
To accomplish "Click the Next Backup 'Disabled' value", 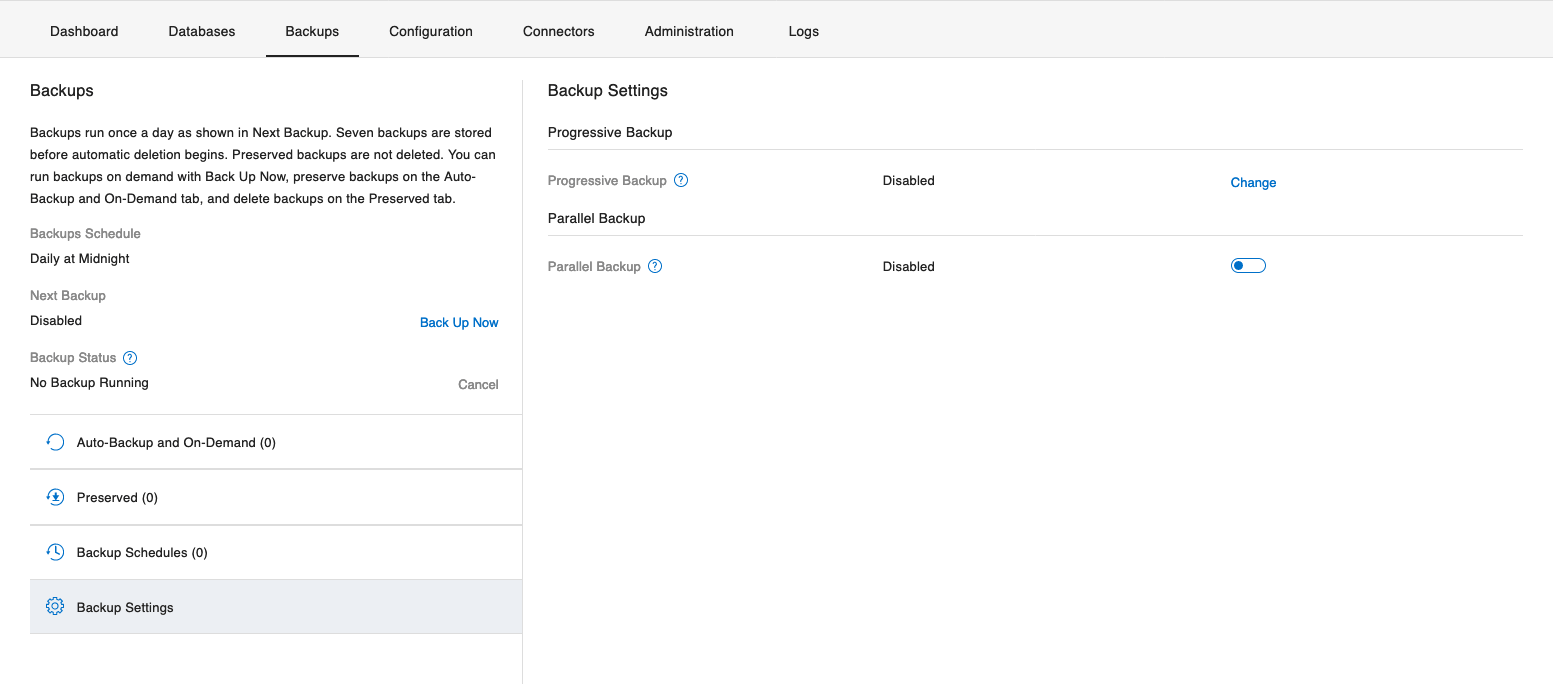I will tap(56, 320).
